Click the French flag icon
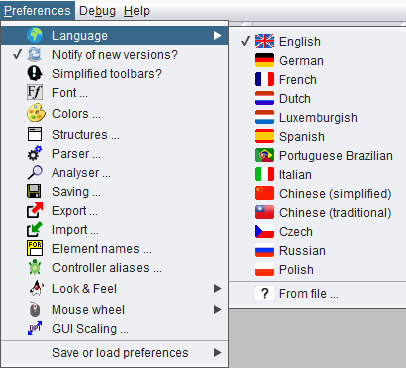The image size is (406, 368). pyautogui.click(x=264, y=79)
